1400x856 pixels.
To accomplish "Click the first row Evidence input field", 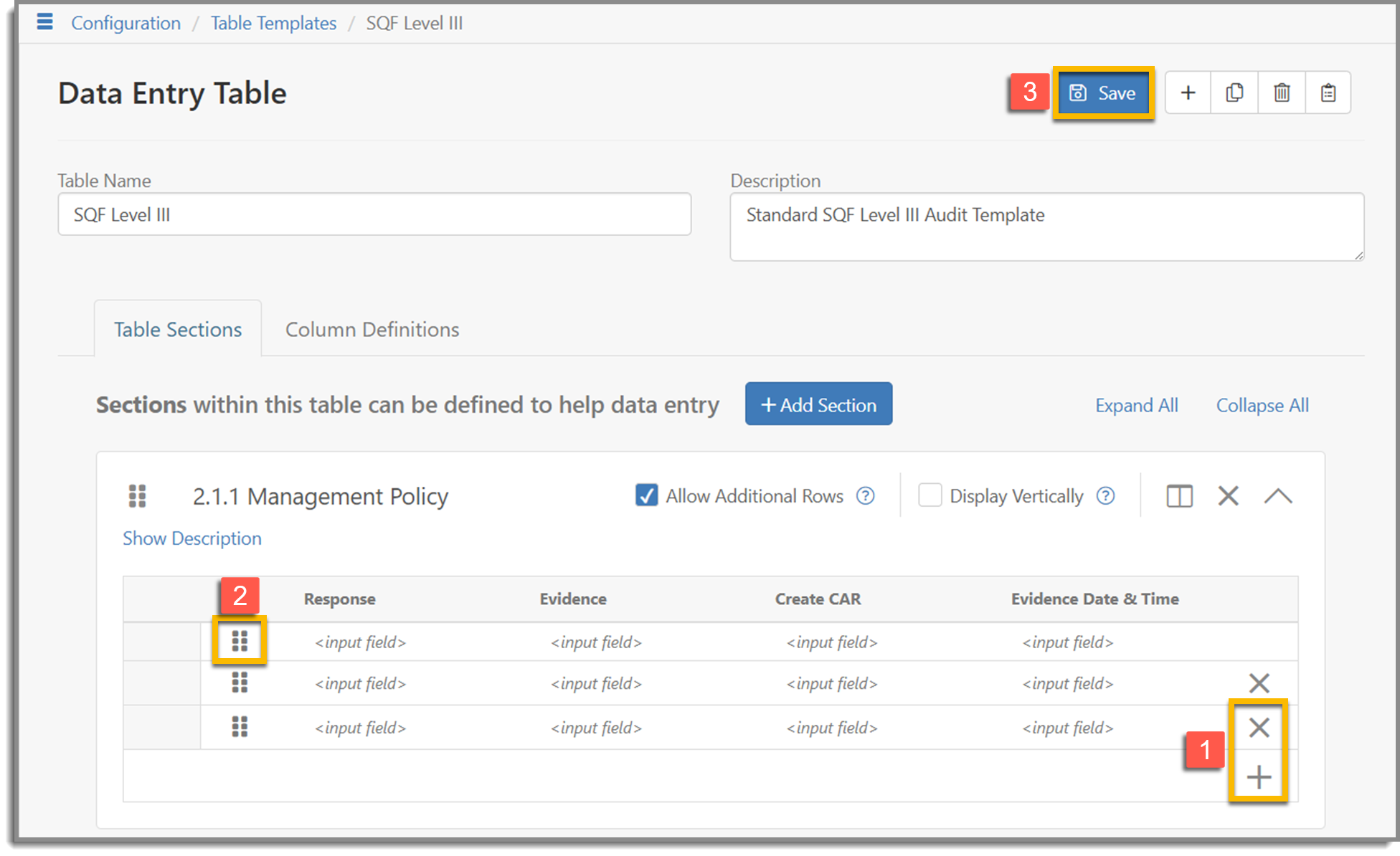I will pos(596,642).
